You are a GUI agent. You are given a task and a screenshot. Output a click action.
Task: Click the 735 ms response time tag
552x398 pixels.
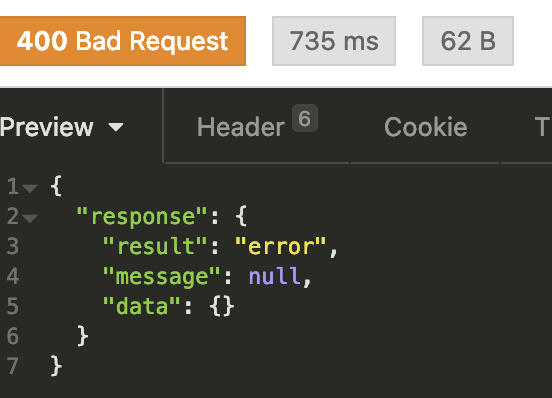(x=334, y=41)
